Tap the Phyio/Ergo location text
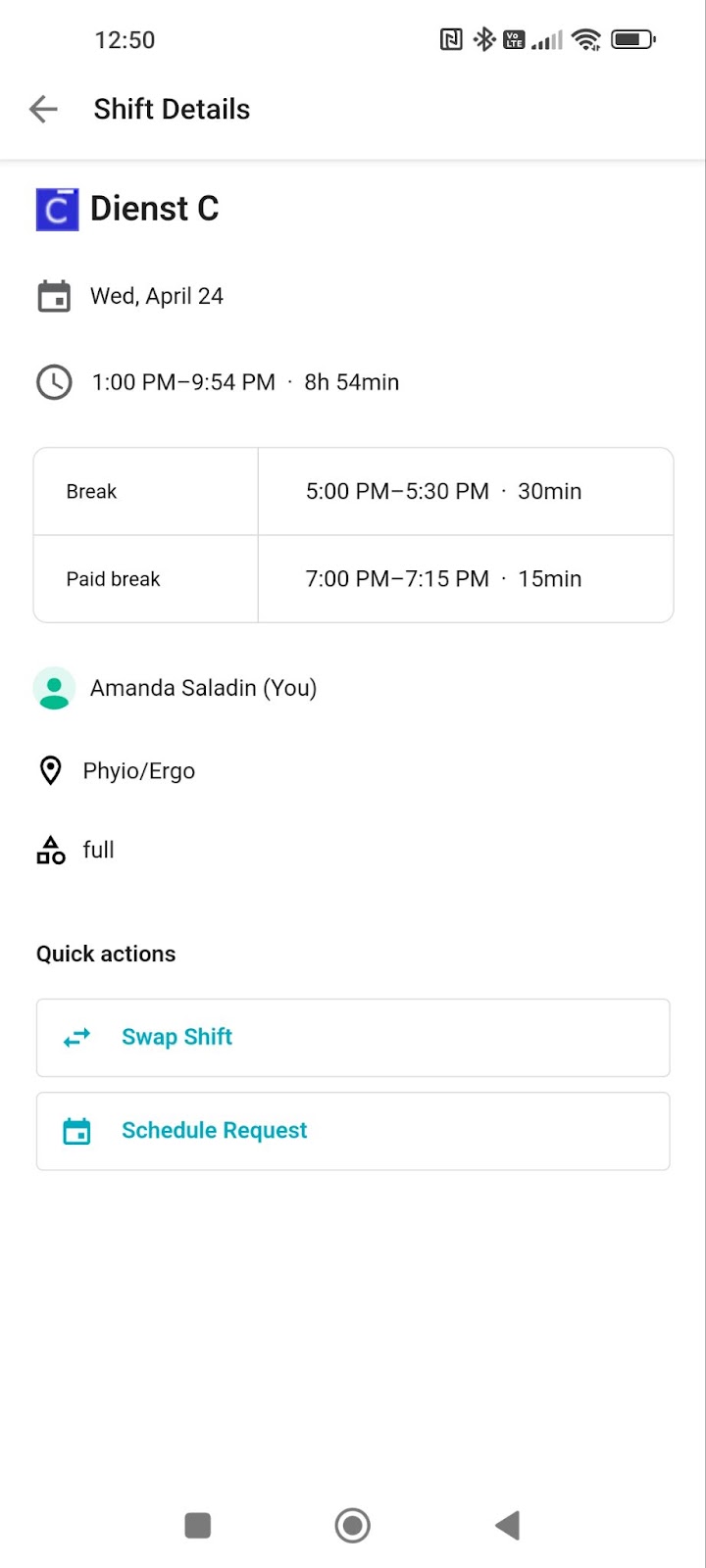This screenshot has height=1568, width=706. click(x=139, y=771)
